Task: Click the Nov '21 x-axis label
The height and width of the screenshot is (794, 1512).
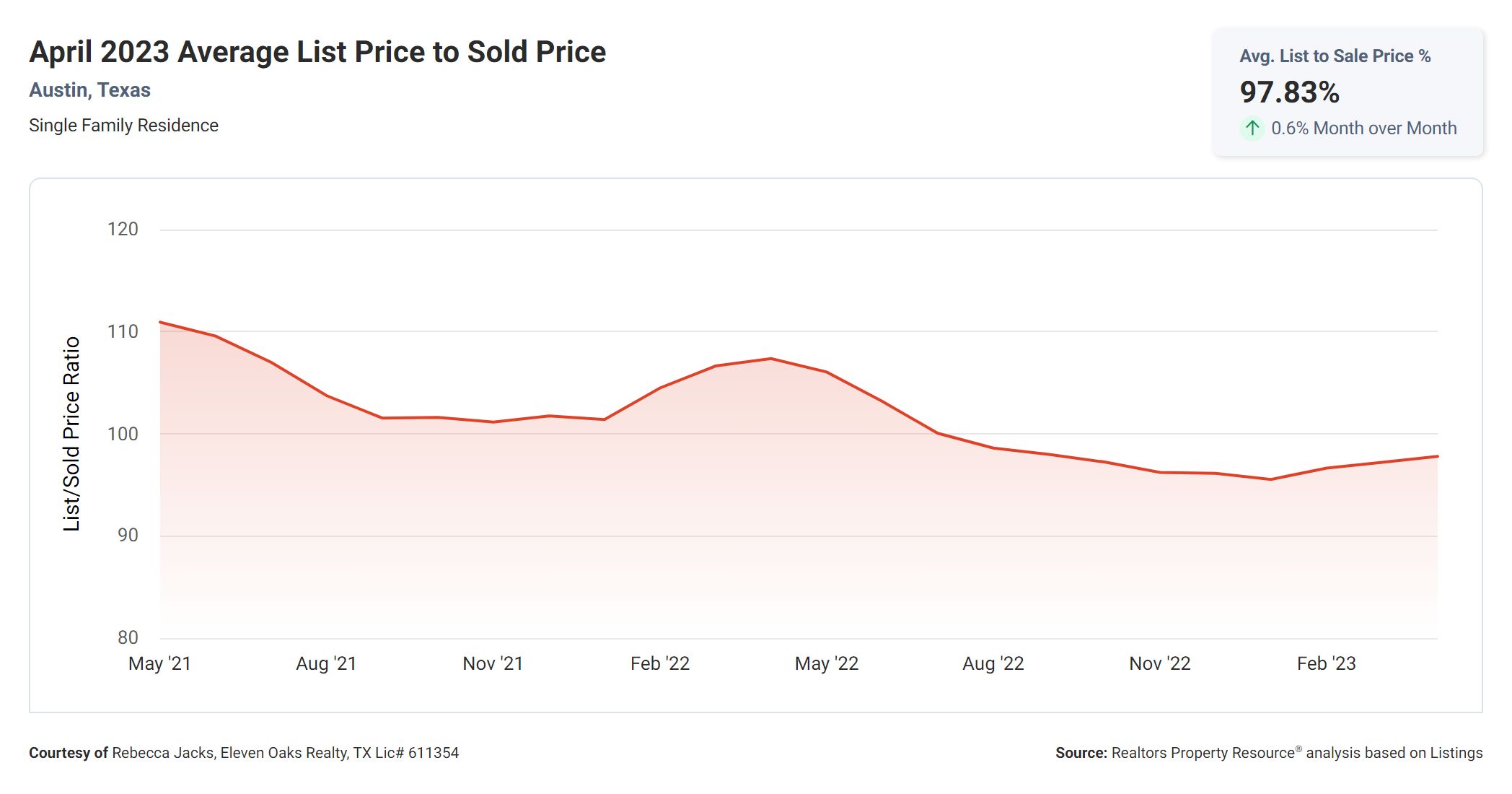Action: click(x=493, y=663)
